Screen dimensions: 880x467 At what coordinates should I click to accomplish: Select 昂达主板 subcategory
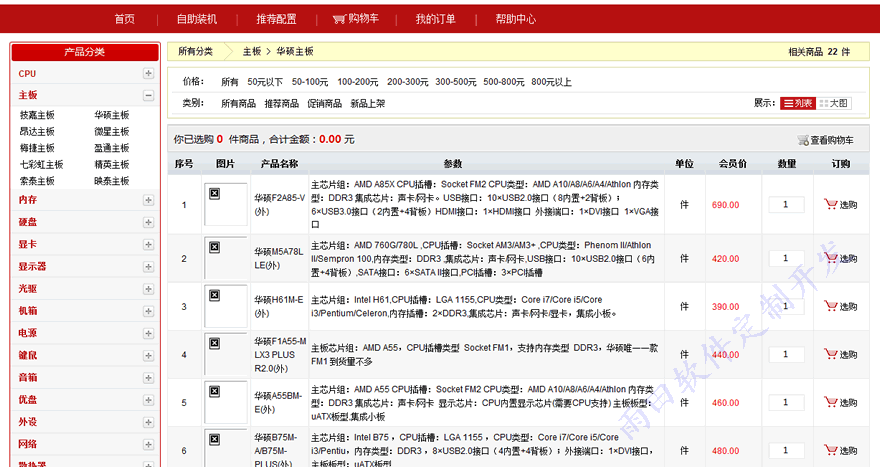pyautogui.click(x=37, y=131)
